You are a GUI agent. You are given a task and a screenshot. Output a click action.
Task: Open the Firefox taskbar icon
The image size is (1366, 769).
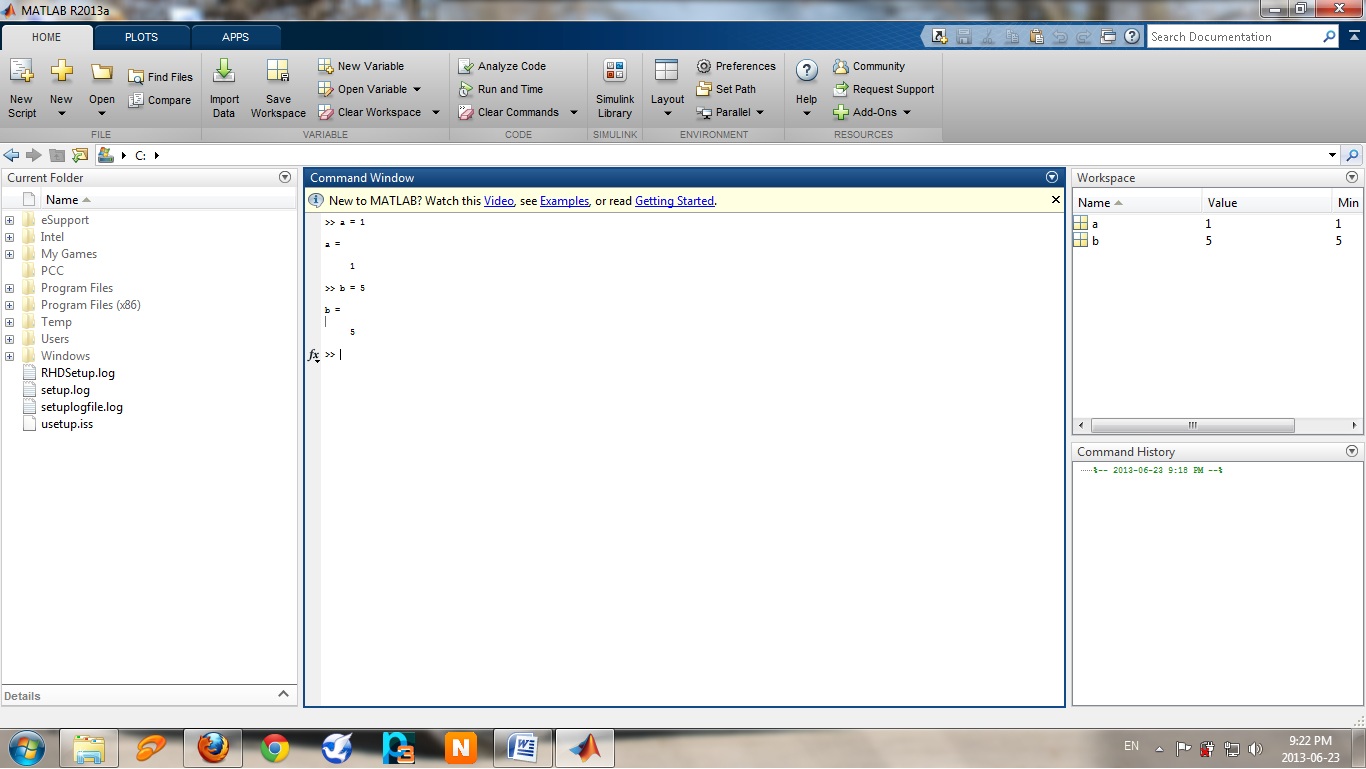pos(213,747)
